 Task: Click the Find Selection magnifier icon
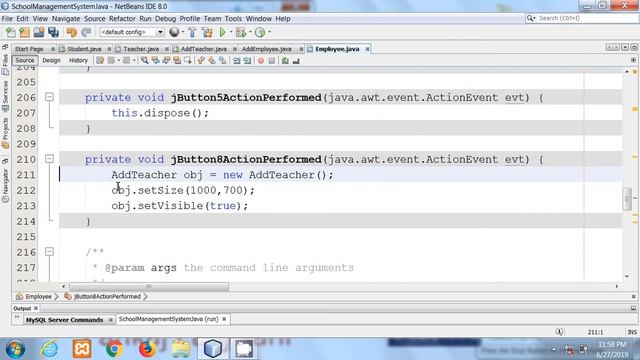pos(144,60)
